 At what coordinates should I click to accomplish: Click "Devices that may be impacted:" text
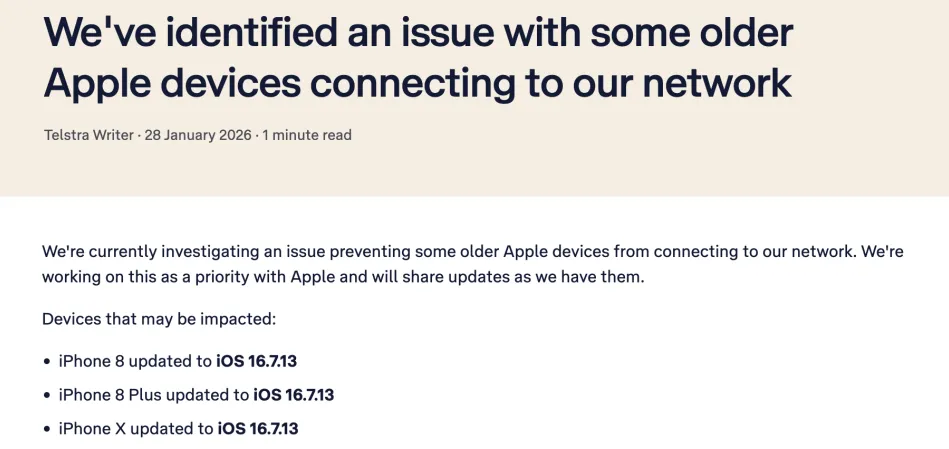tap(158, 320)
